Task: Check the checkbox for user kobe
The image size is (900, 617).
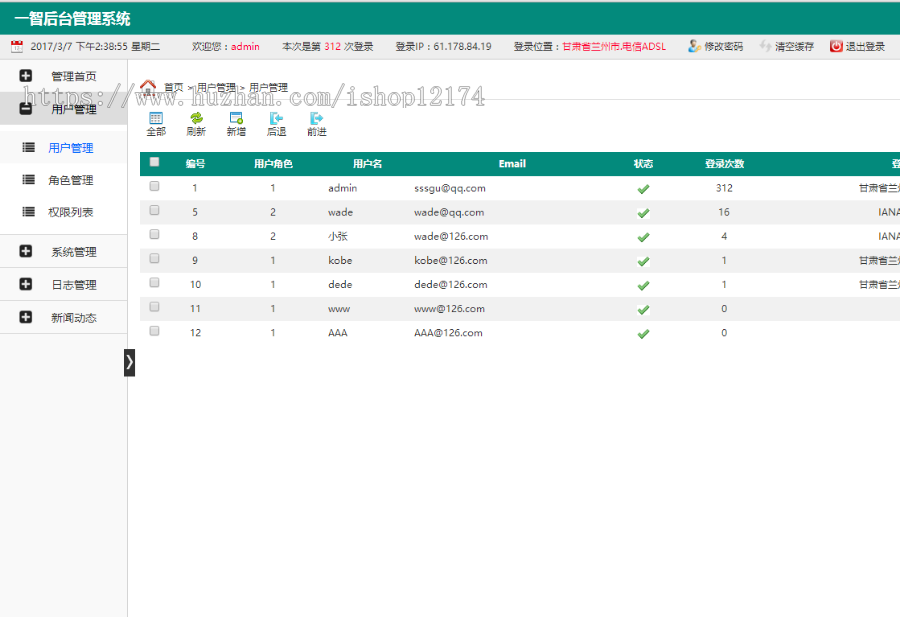Action: (x=153, y=258)
